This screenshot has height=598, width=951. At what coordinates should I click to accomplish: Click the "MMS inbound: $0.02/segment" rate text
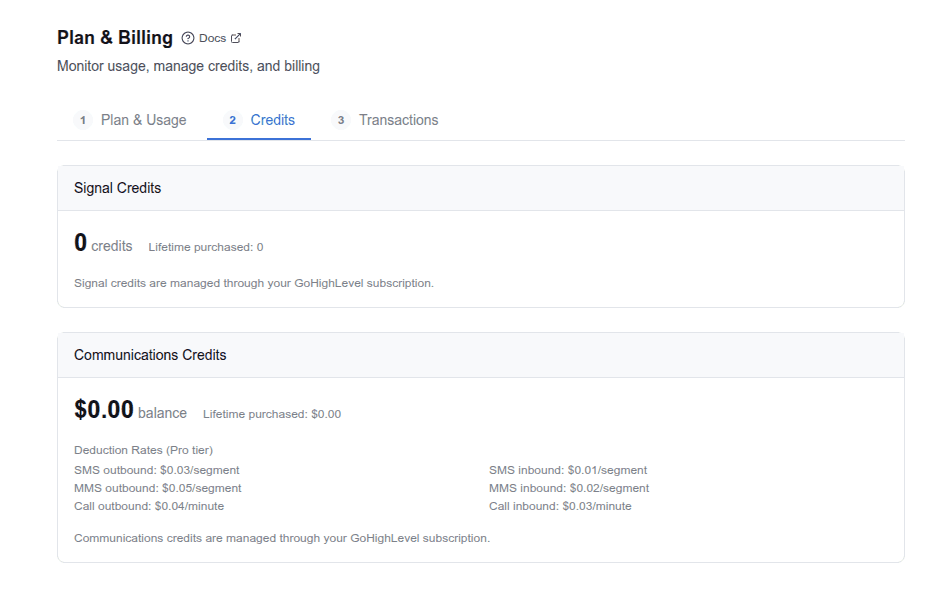[569, 487]
